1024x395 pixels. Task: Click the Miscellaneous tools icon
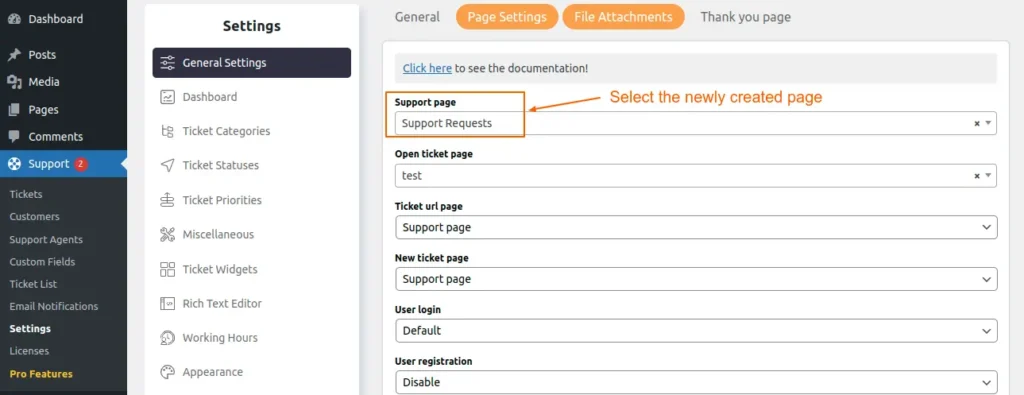(x=168, y=234)
